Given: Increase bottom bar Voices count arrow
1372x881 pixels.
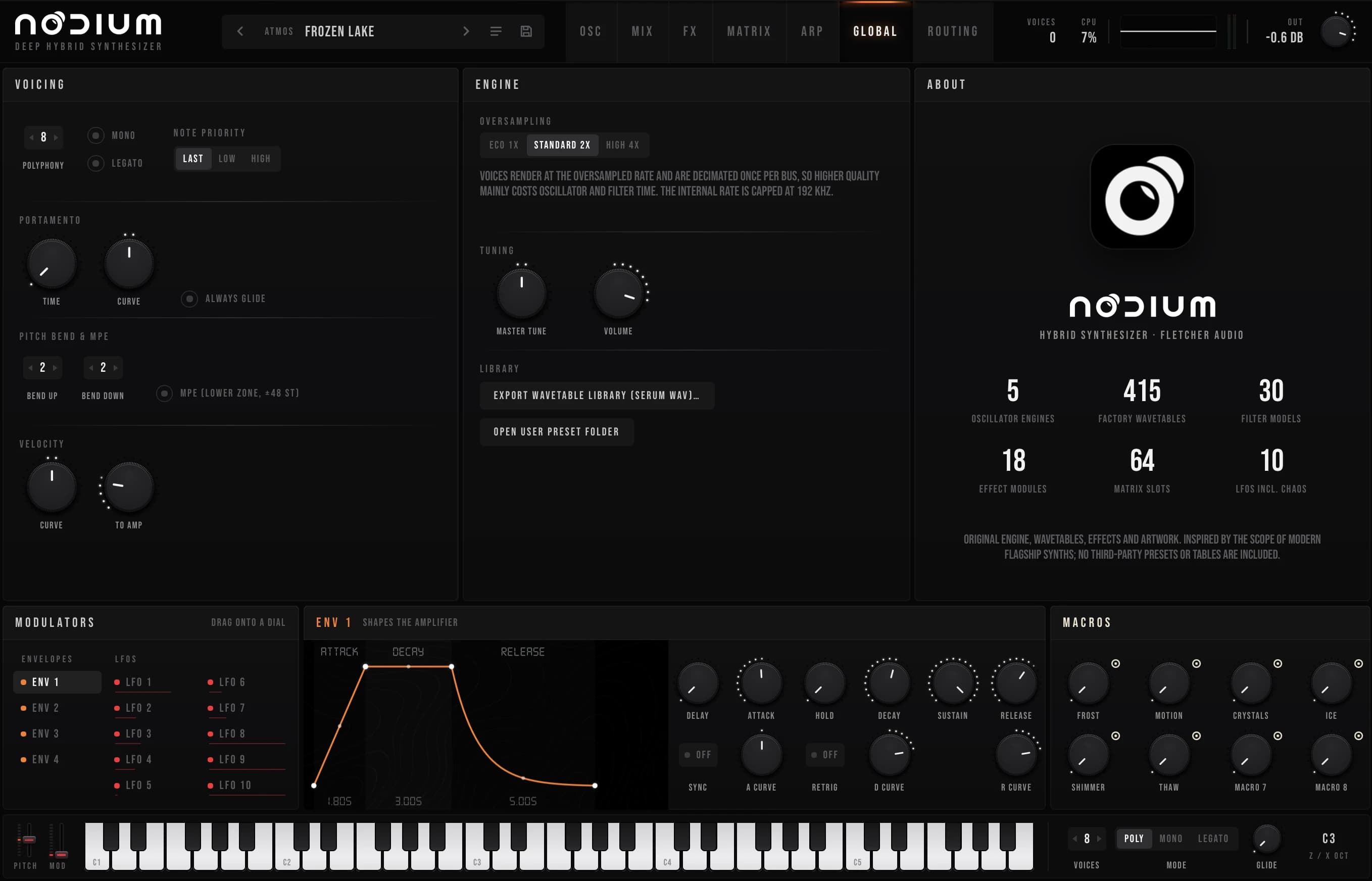Looking at the screenshot, I should 1099,839.
